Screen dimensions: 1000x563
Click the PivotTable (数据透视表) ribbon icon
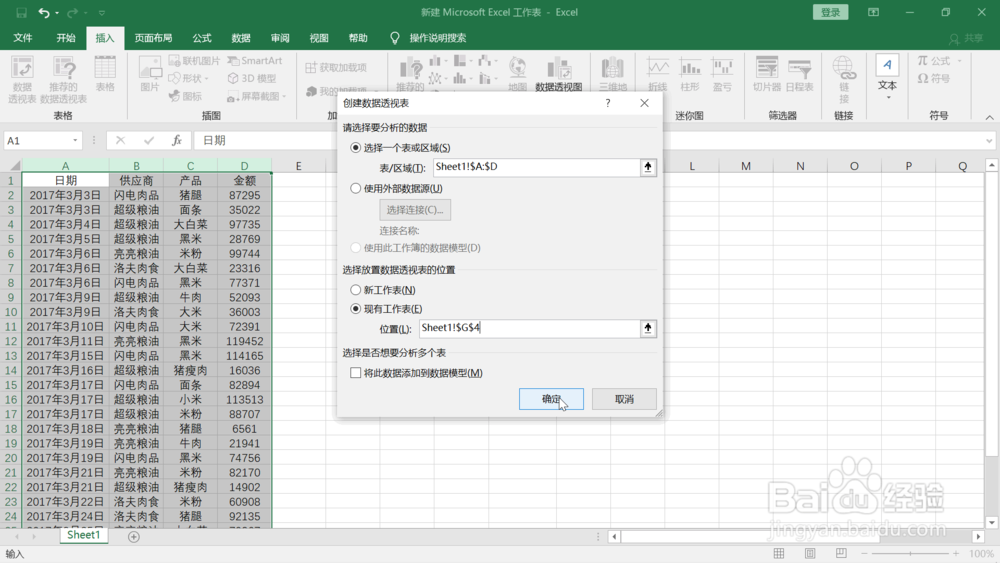pos(22,80)
